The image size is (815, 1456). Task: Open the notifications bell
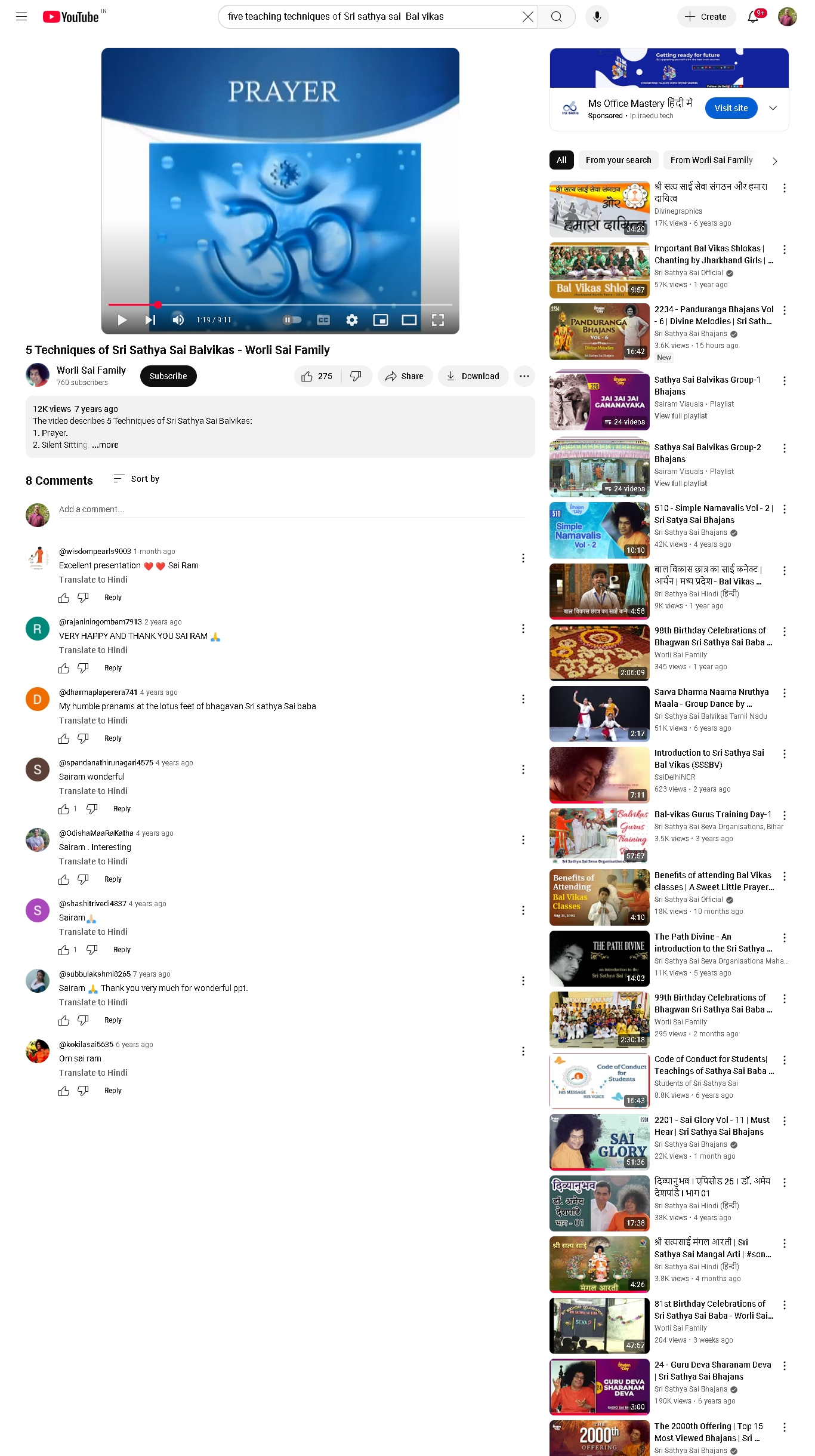753,17
